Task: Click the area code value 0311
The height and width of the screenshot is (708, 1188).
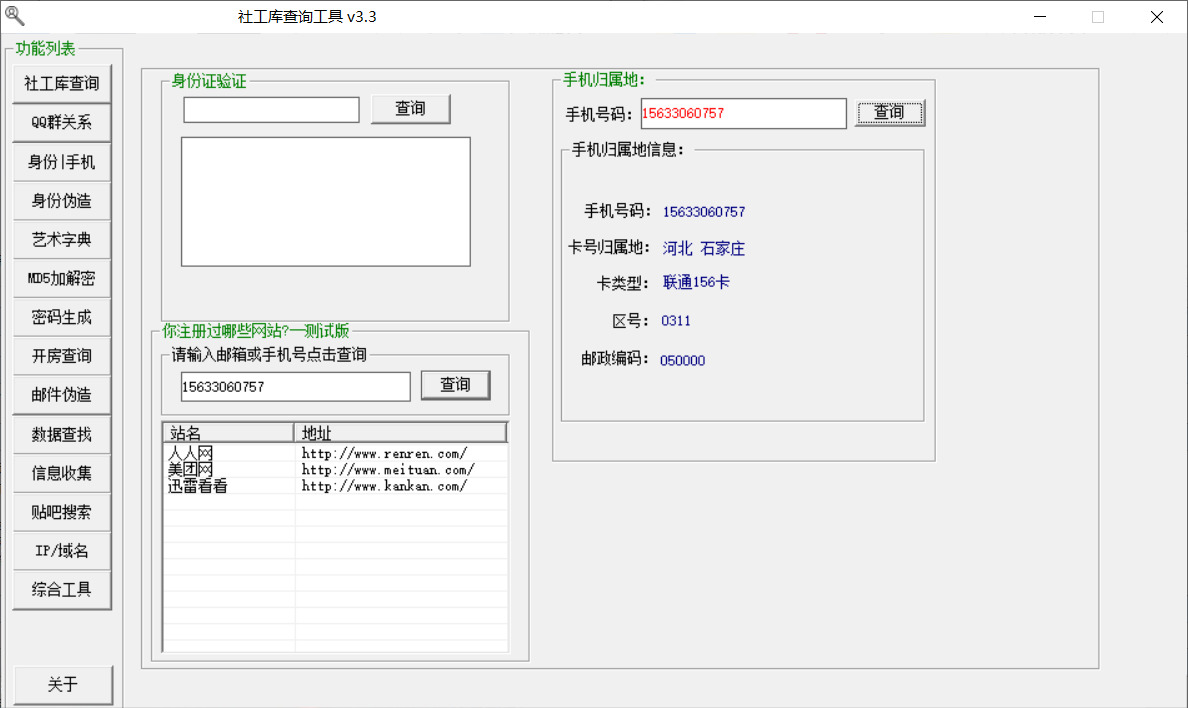Action: pyautogui.click(x=676, y=321)
